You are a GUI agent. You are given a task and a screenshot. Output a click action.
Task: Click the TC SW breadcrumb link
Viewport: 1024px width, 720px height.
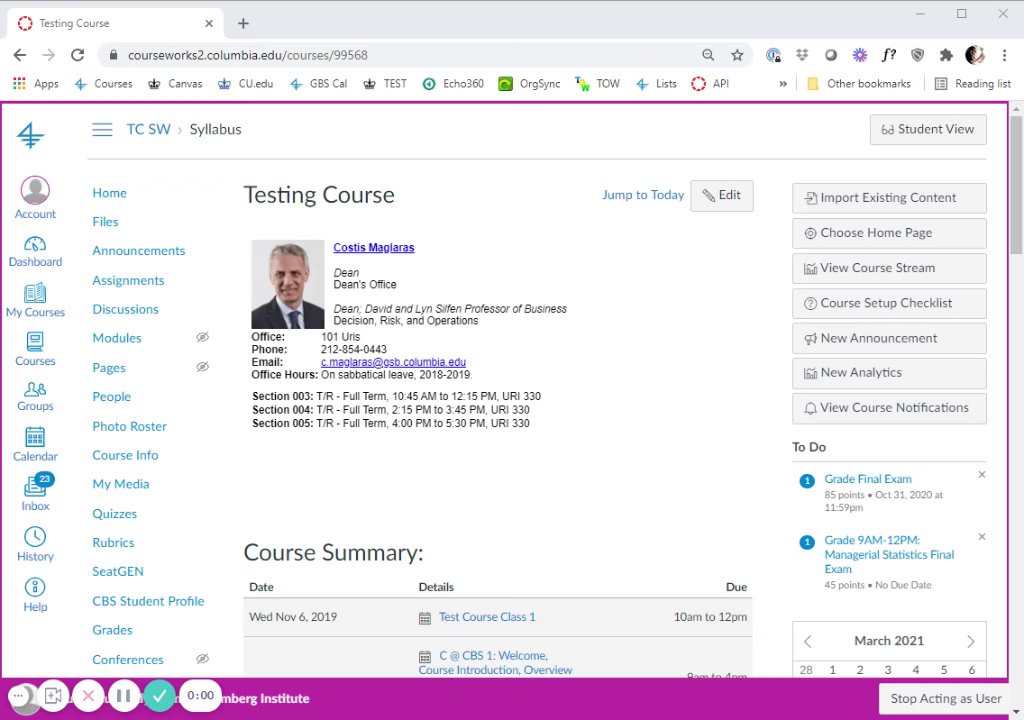pos(148,129)
